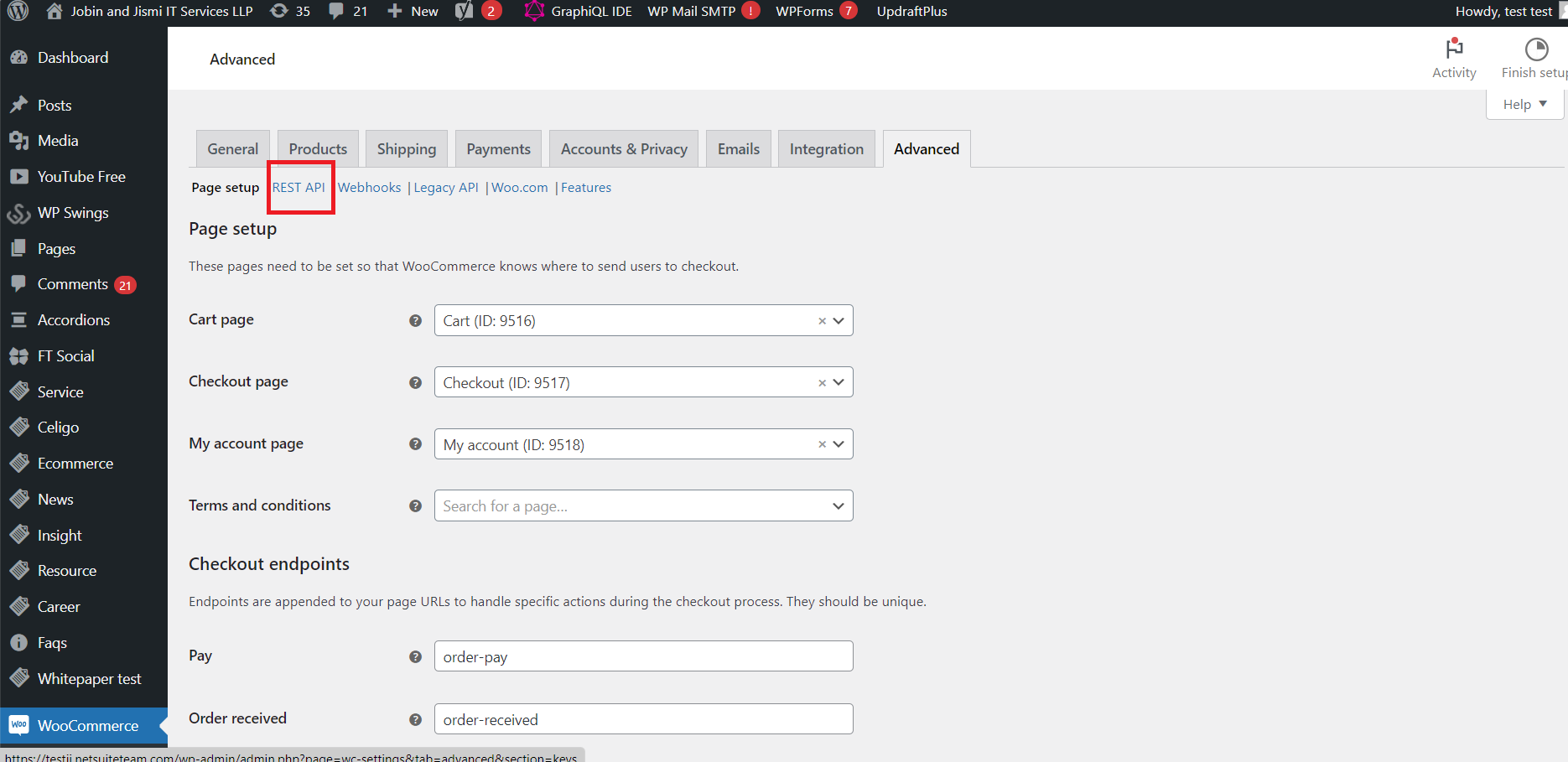Open the Terms and conditions page dropdown
Image resolution: width=1568 pixels, height=762 pixels.
click(x=839, y=506)
